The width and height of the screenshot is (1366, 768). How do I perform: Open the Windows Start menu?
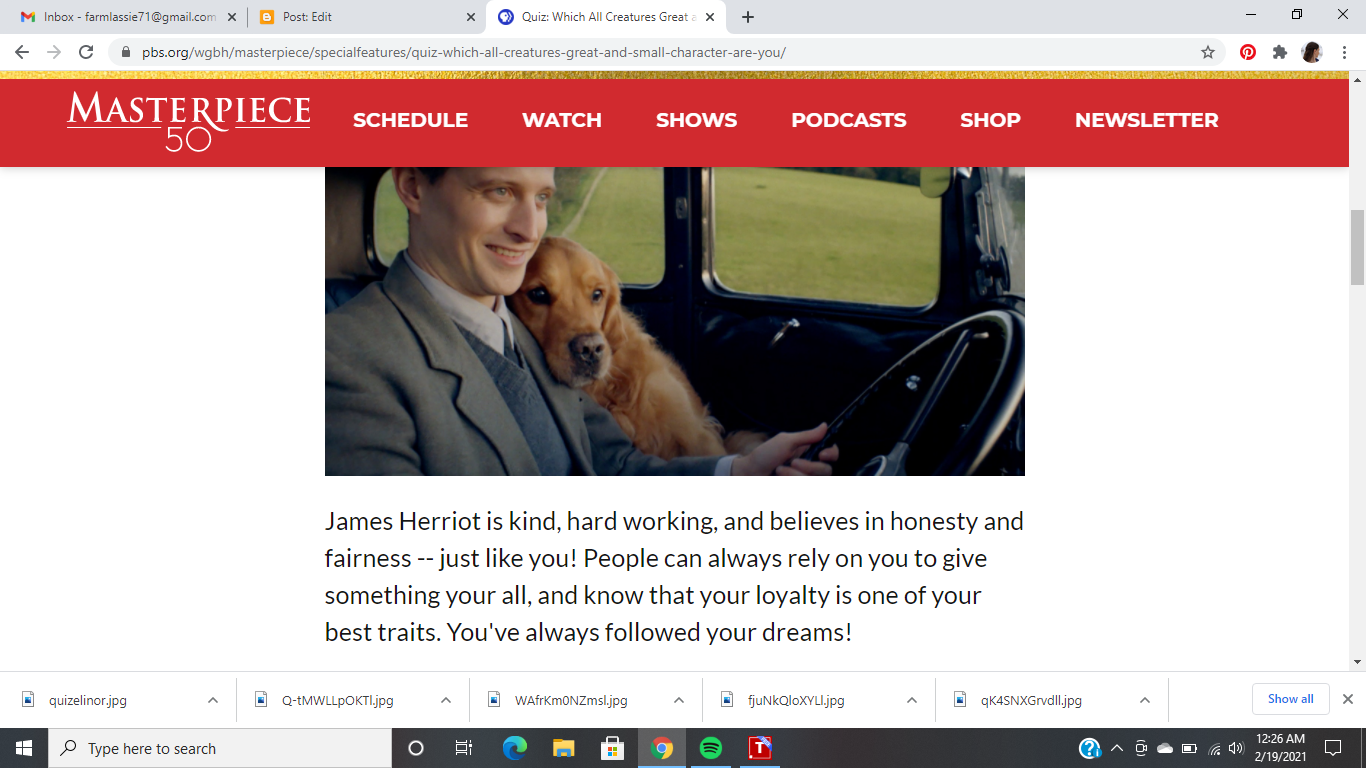coord(24,748)
